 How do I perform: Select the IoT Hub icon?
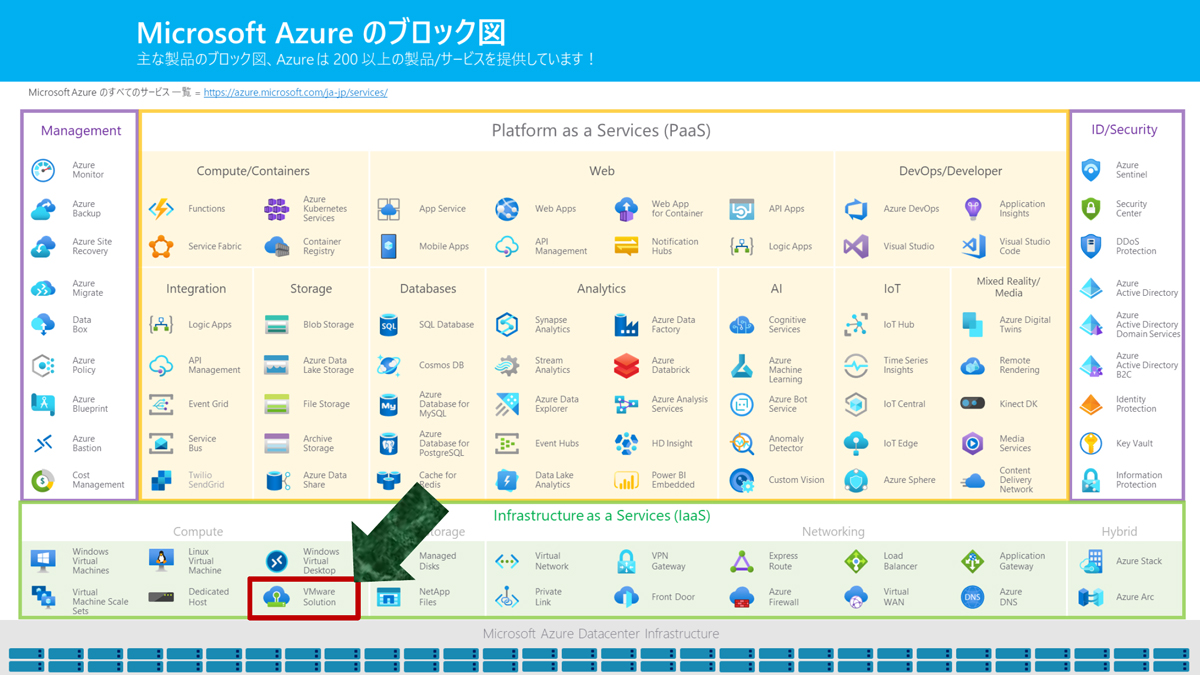click(856, 325)
